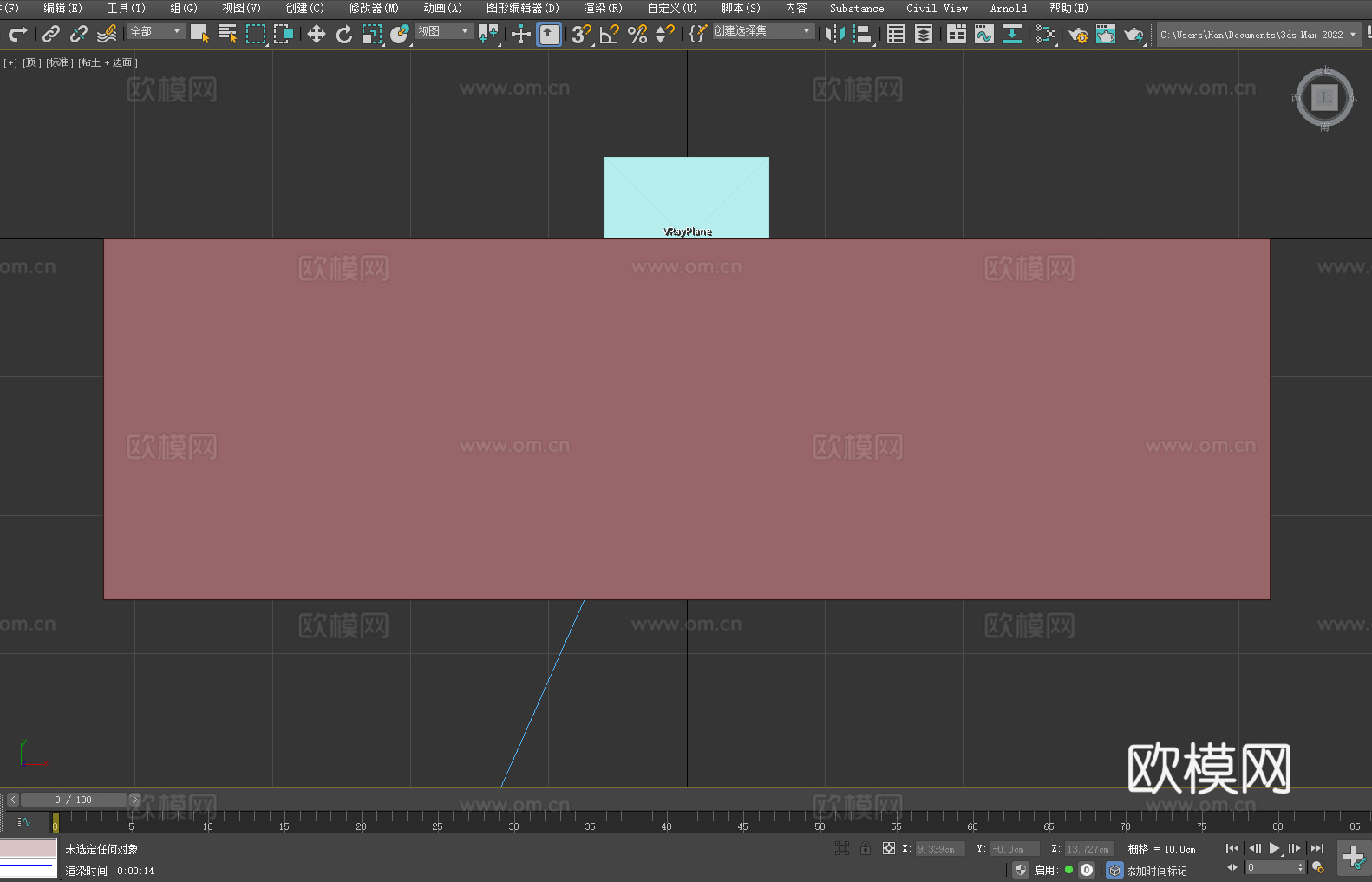Click the 添加时间标记 time tag label
This screenshot has width=1372, height=882.
pos(1157,871)
